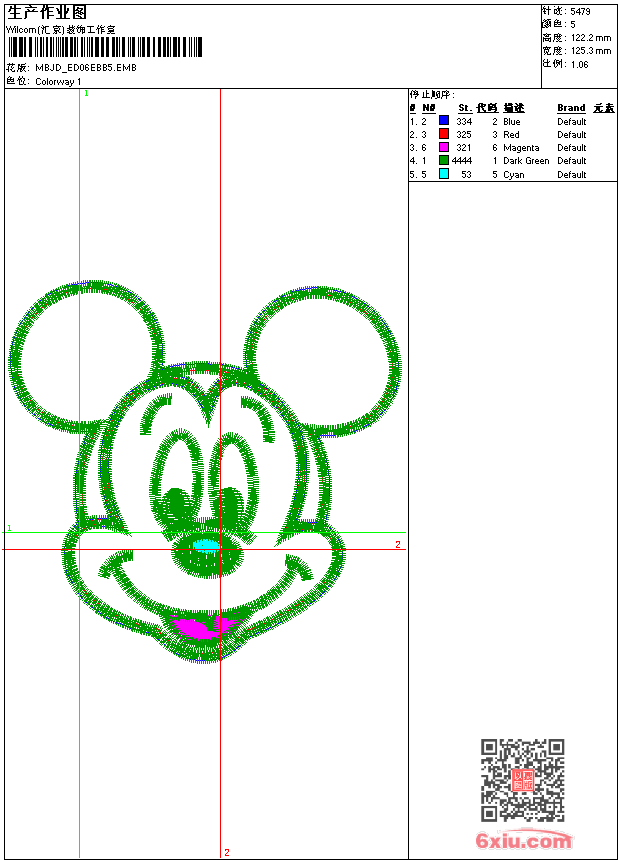Click the height value 122.2 mm
Screen dimensions: 620x860
[591, 38]
